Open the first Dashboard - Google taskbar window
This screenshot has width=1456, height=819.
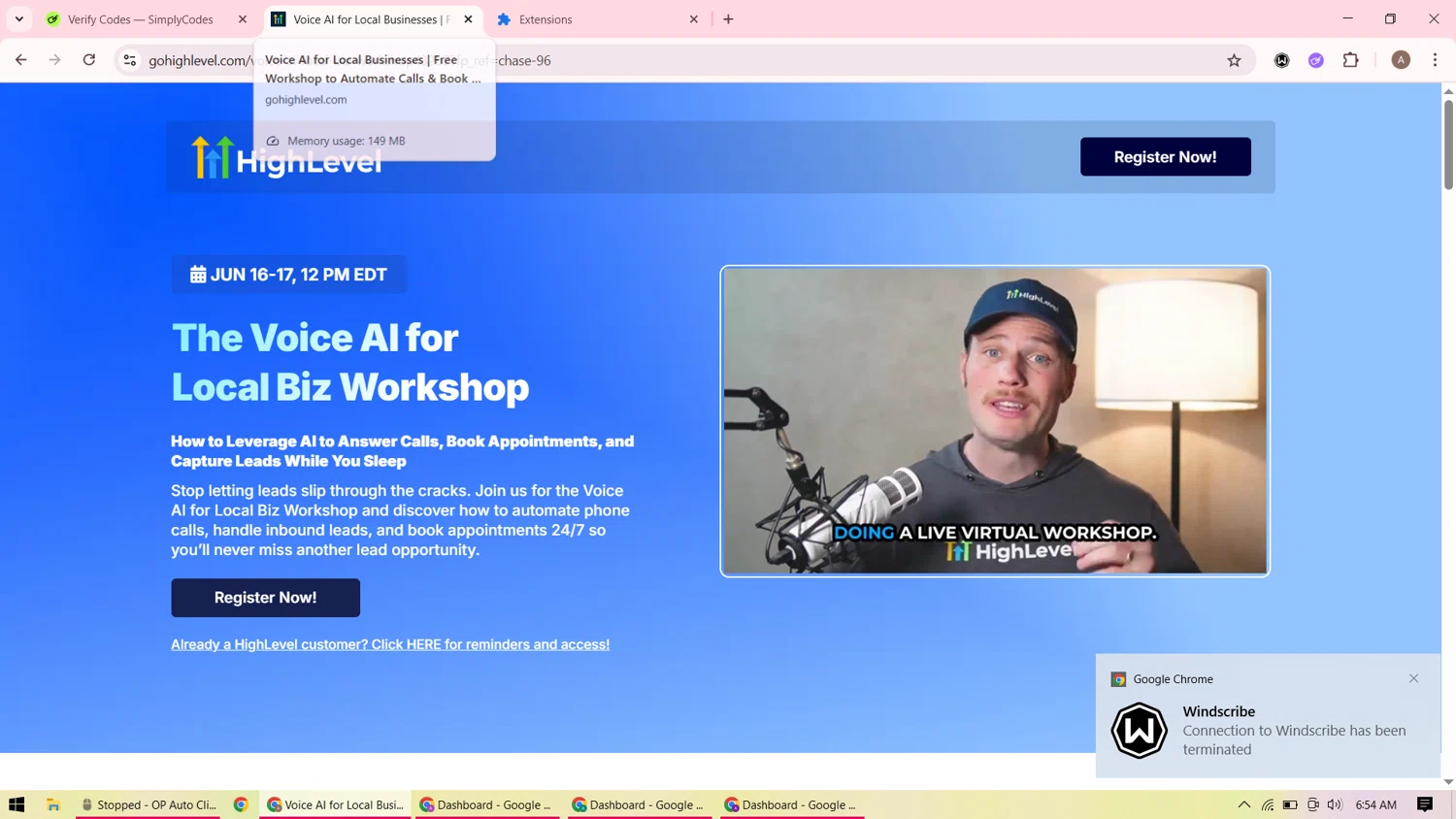[x=487, y=804]
